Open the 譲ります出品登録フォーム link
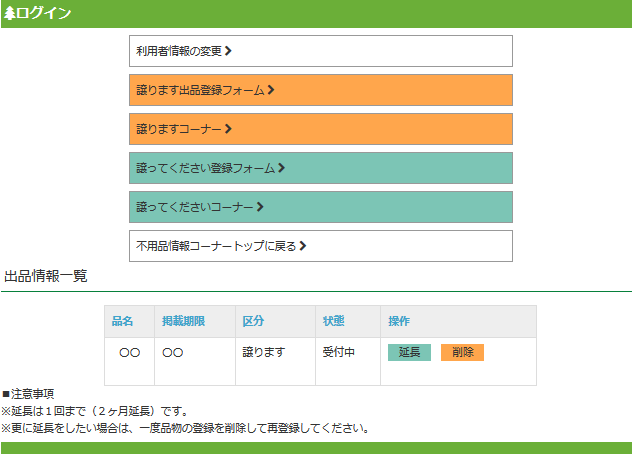 click(x=201, y=90)
